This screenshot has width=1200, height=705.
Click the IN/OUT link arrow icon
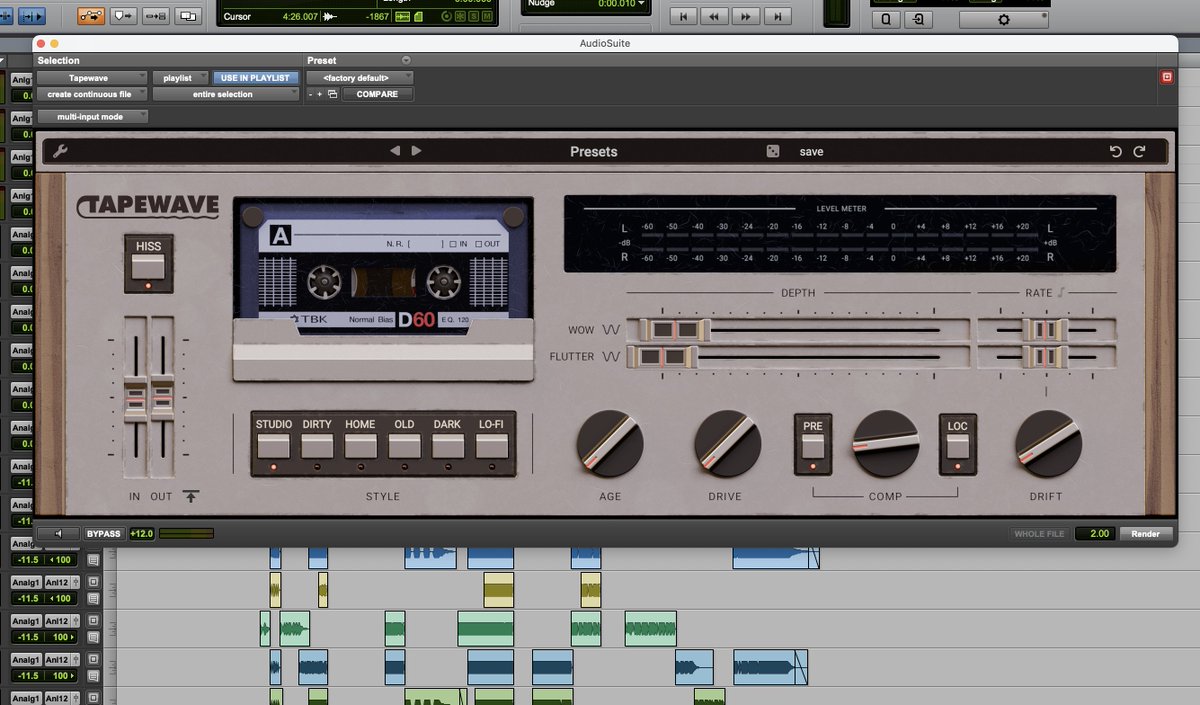pyautogui.click(x=191, y=496)
